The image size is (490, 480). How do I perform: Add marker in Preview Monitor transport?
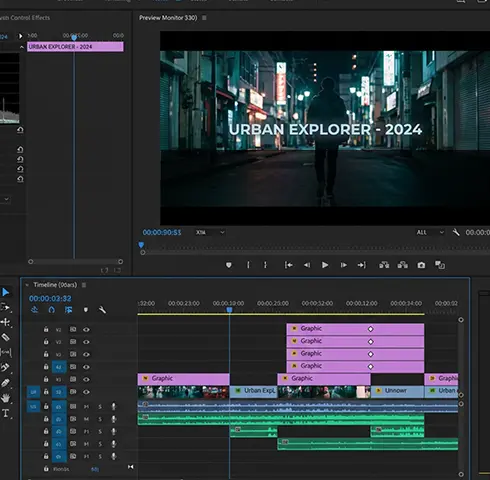pos(229,265)
